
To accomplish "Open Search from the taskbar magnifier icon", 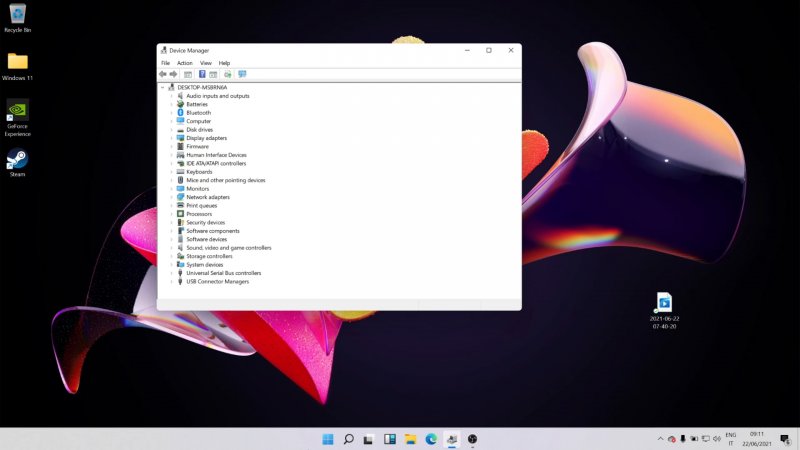I will (348, 439).
